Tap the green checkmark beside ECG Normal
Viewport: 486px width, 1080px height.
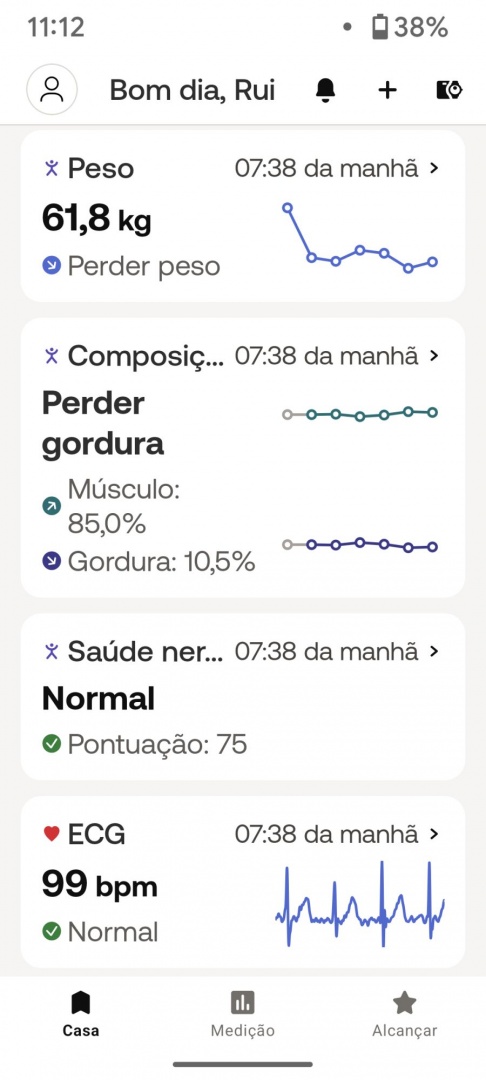tap(52, 932)
